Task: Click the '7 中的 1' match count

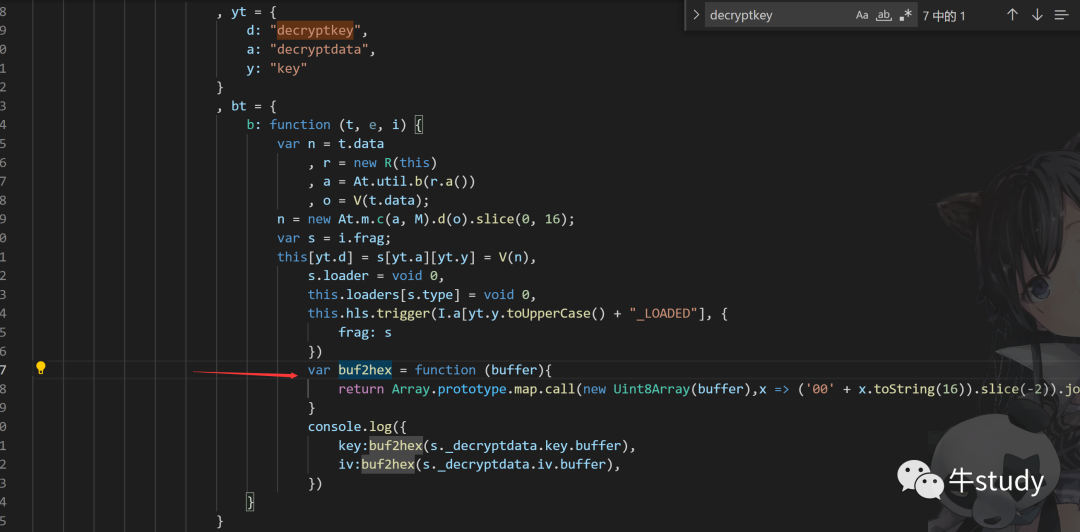Action: (944, 16)
